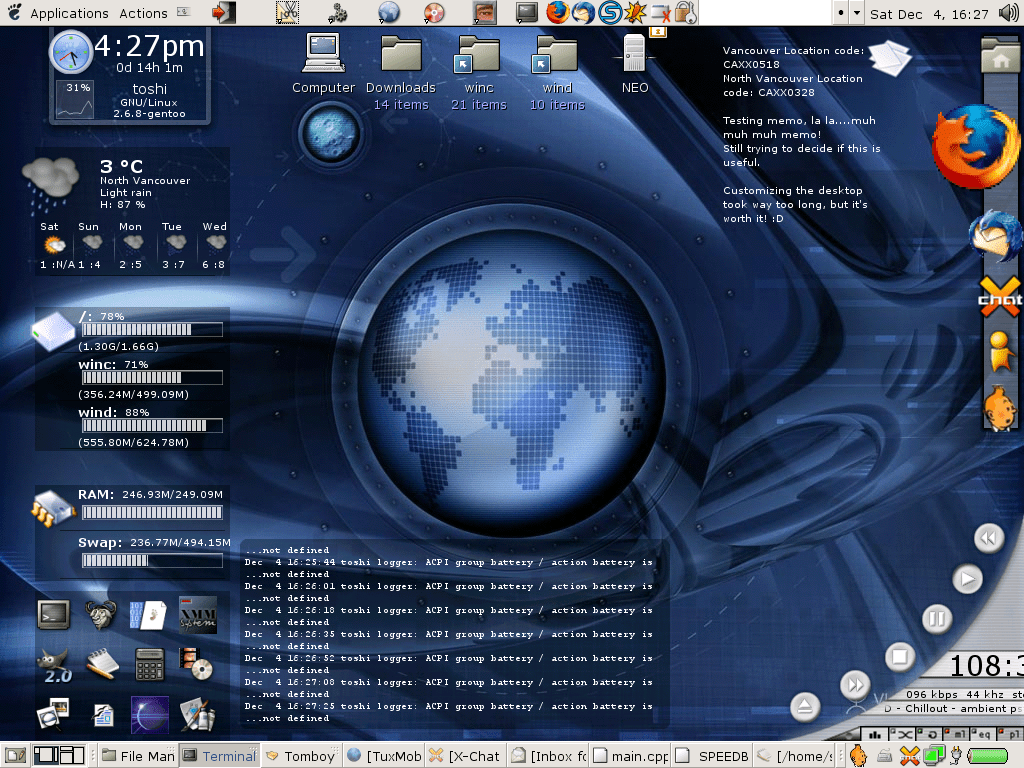Launch the OpenOffice document launcher
1024x768 pixels.
point(103,716)
